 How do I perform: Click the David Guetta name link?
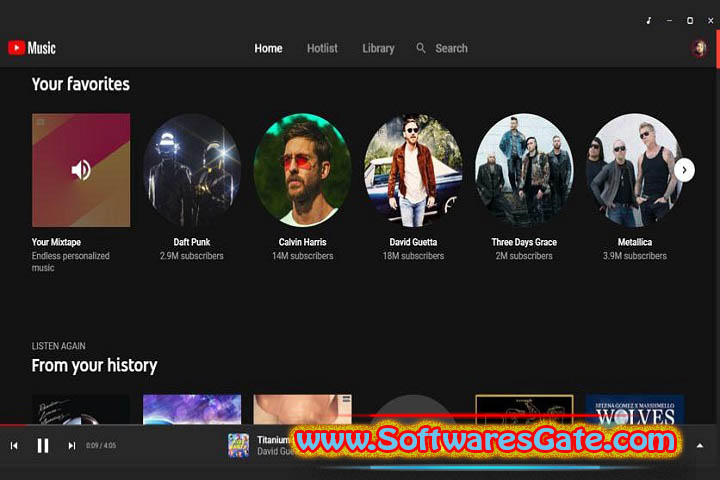pyautogui.click(x=413, y=242)
